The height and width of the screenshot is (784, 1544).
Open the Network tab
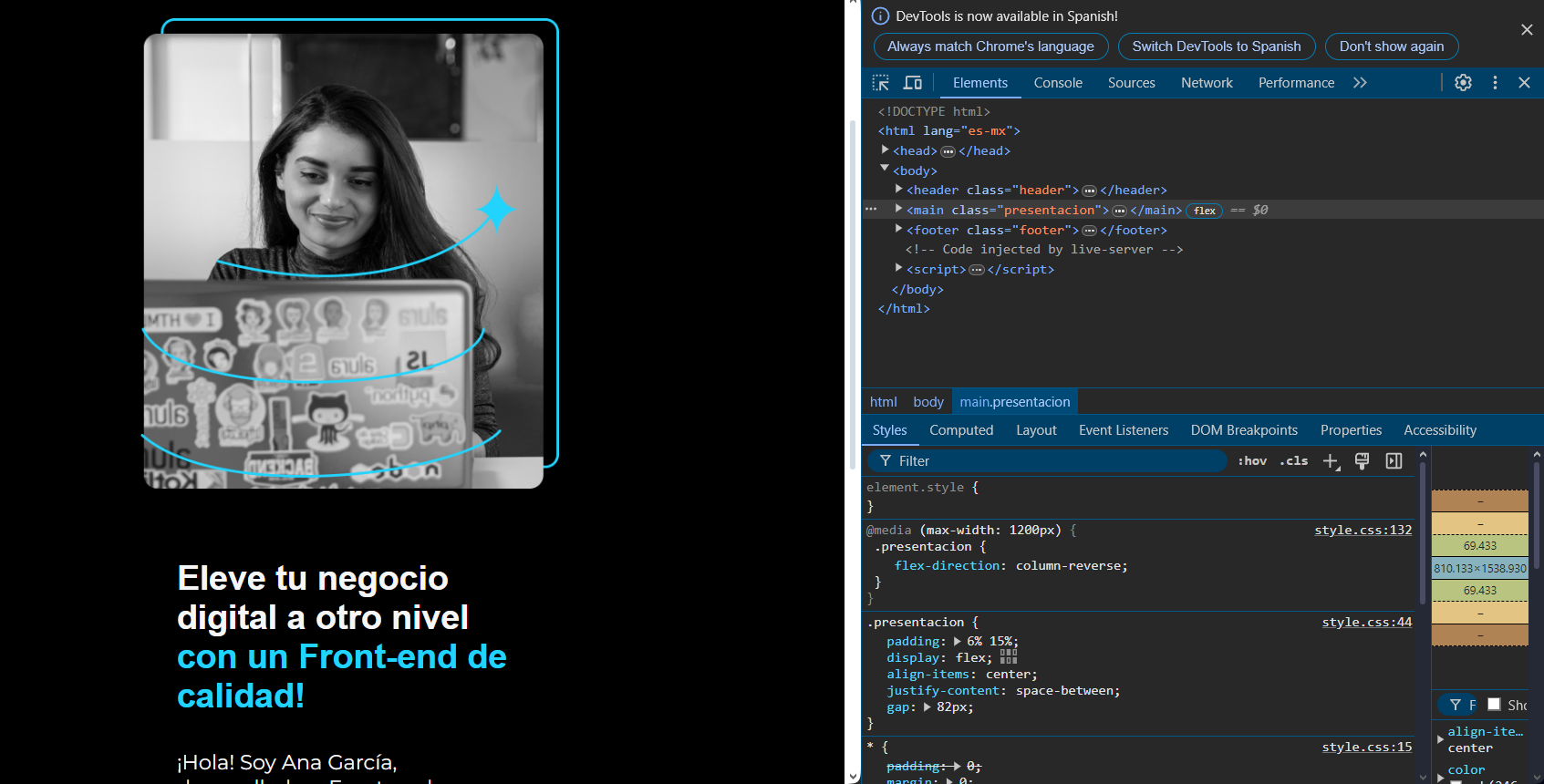tap(1207, 83)
